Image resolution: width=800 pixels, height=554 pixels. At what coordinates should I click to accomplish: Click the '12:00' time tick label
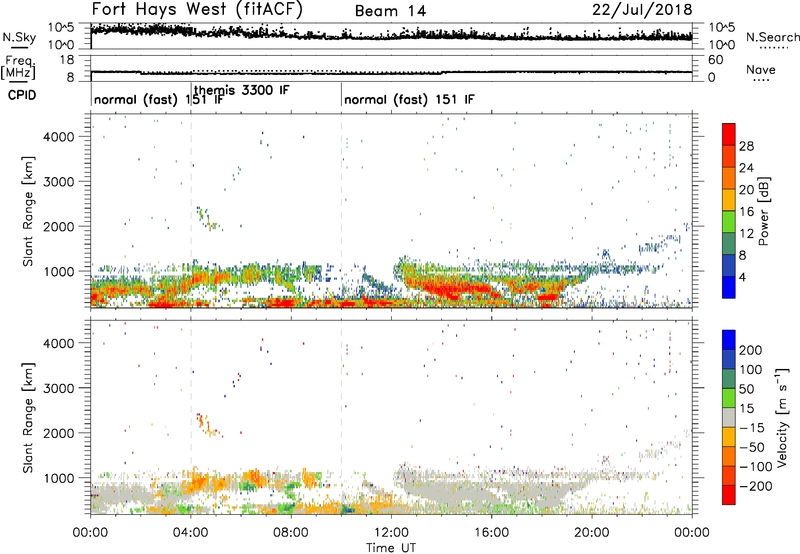[x=391, y=533]
